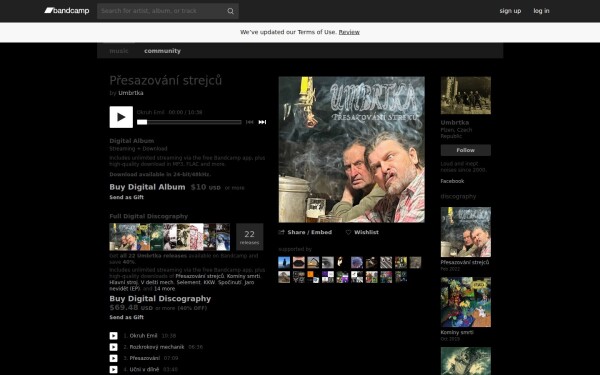600x375 pixels.
Task: Open artist link Umbrtka below album title
Action: pos(131,93)
